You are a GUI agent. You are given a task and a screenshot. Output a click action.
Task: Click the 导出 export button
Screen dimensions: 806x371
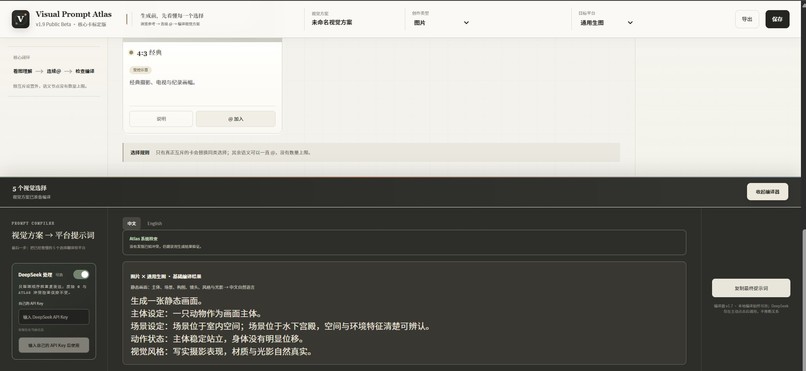click(747, 19)
